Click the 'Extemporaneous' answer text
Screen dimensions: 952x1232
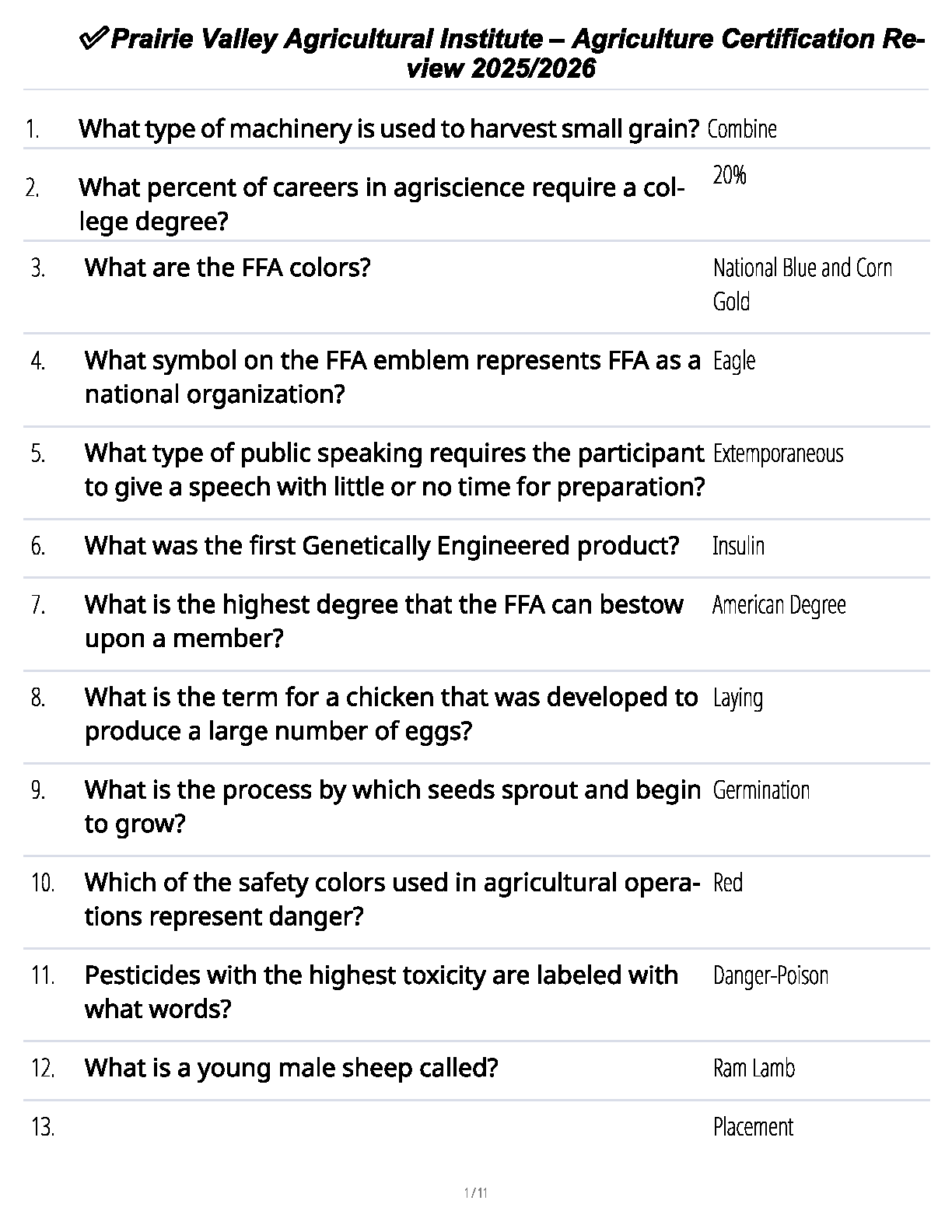click(778, 453)
